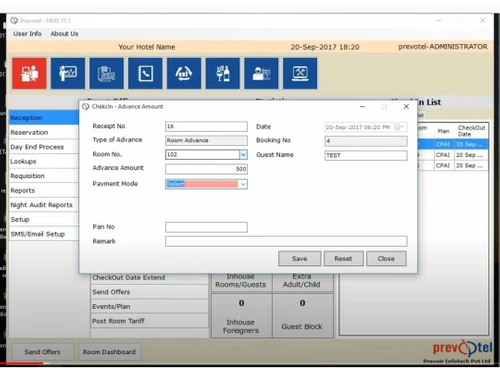Select Requisition in the sidebar
500x375 pixels.
point(44,176)
